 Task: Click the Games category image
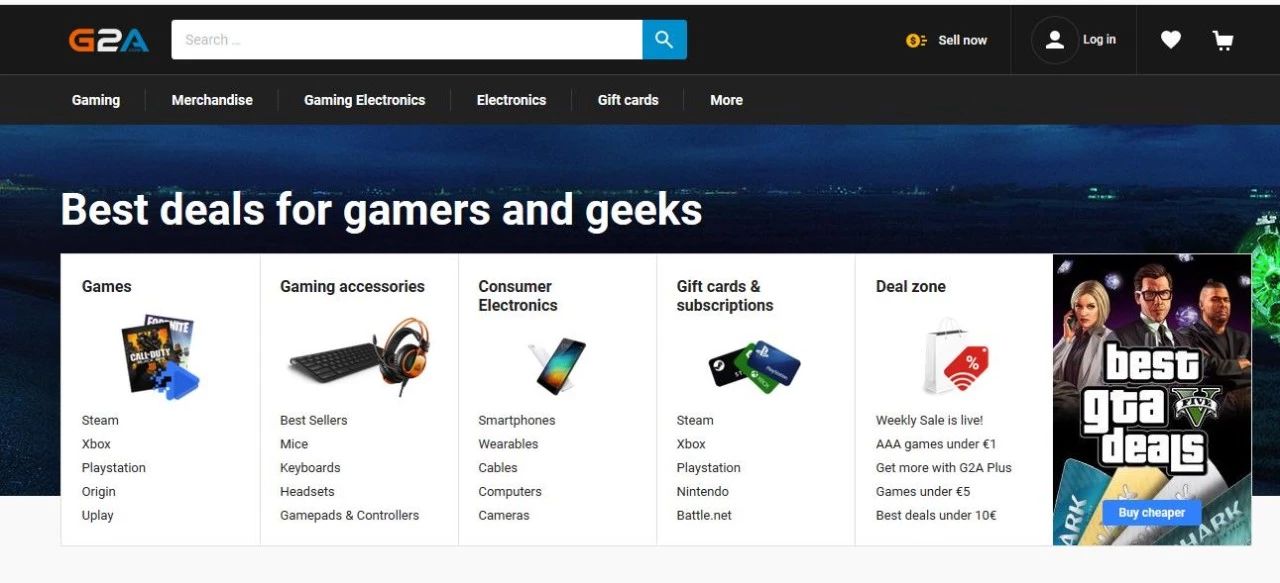click(161, 357)
